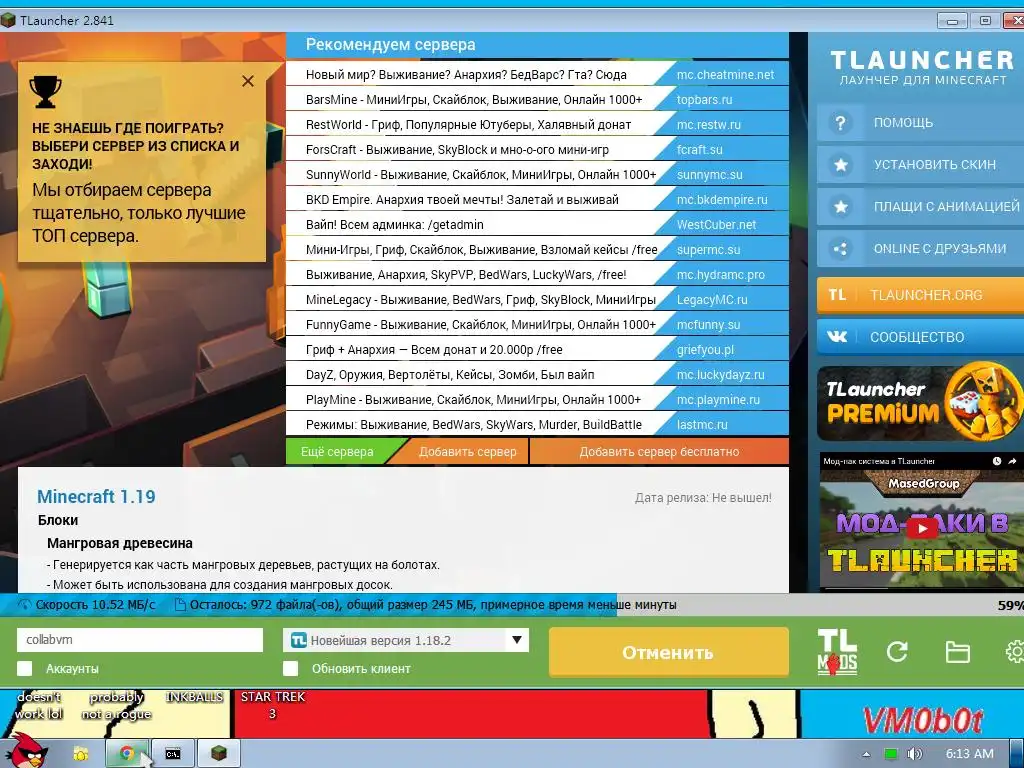Click server address mc.playmine.ru
This screenshot has height=768, width=1024.
click(x=718, y=400)
